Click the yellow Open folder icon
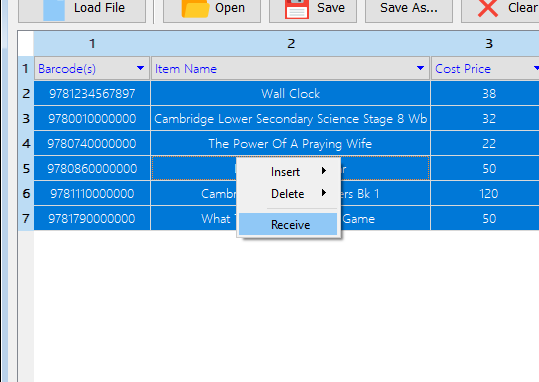Viewport: 539px width, 382px height. click(x=195, y=9)
